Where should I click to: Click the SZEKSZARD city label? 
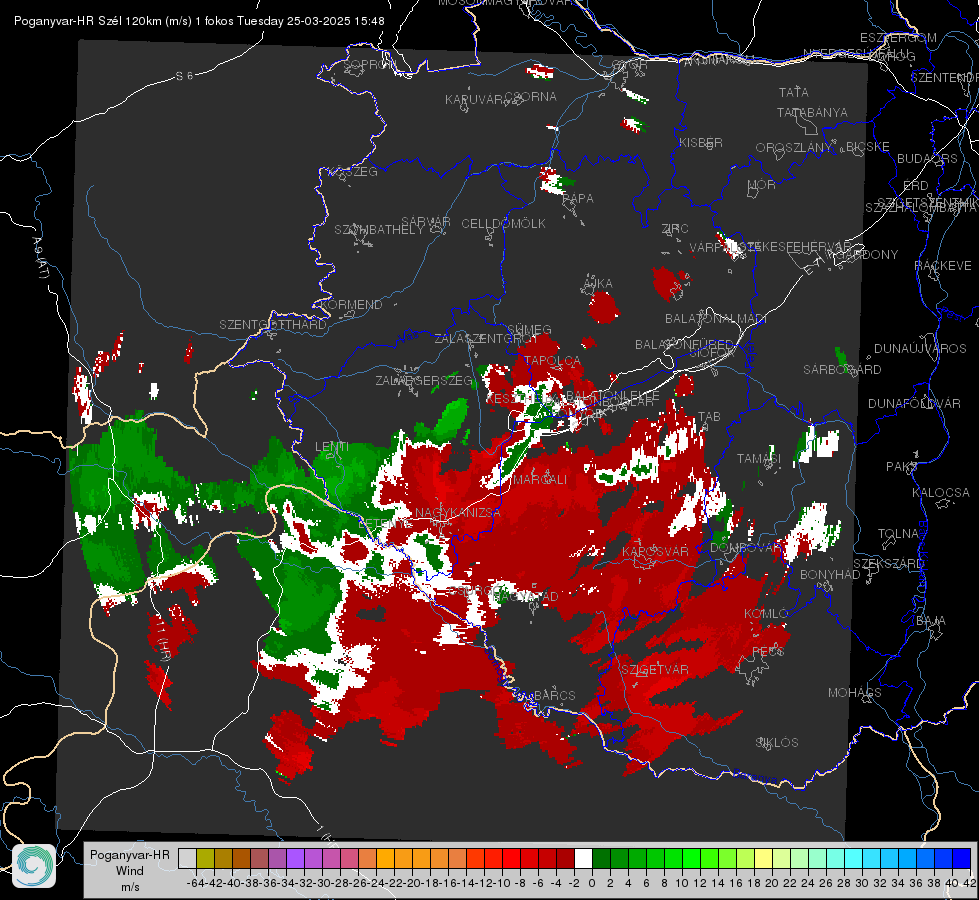click(x=889, y=564)
